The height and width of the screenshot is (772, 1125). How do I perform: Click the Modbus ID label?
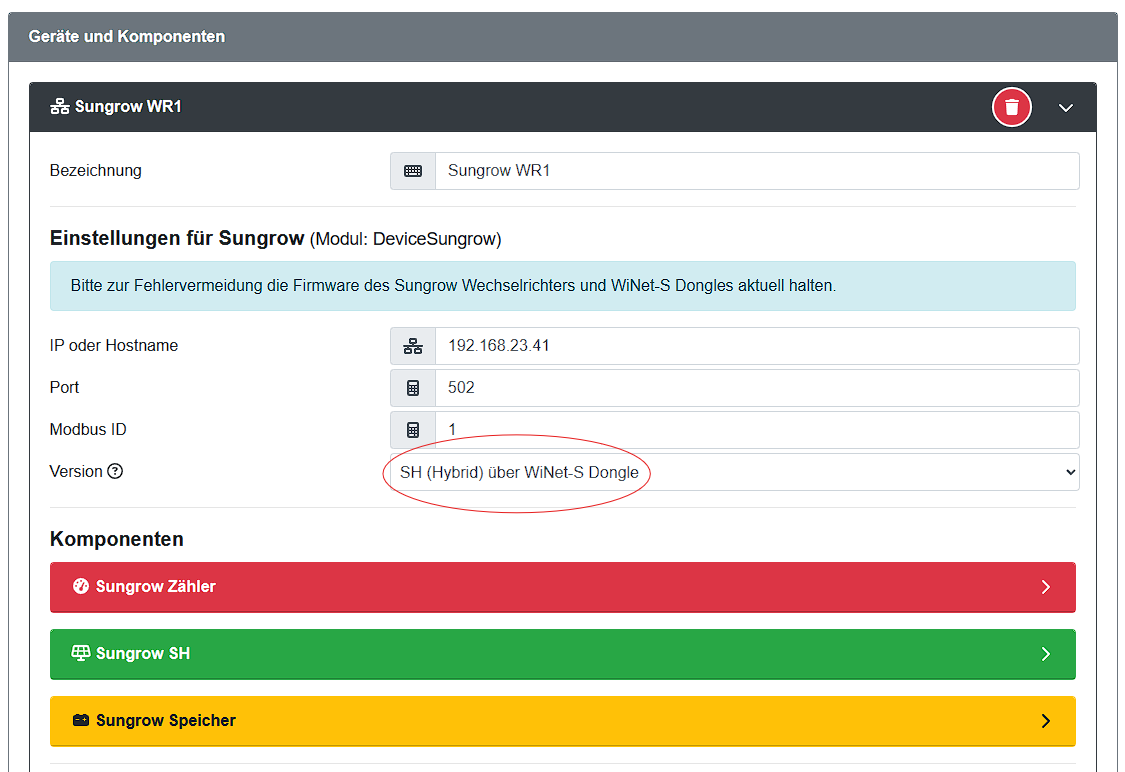[88, 430]
